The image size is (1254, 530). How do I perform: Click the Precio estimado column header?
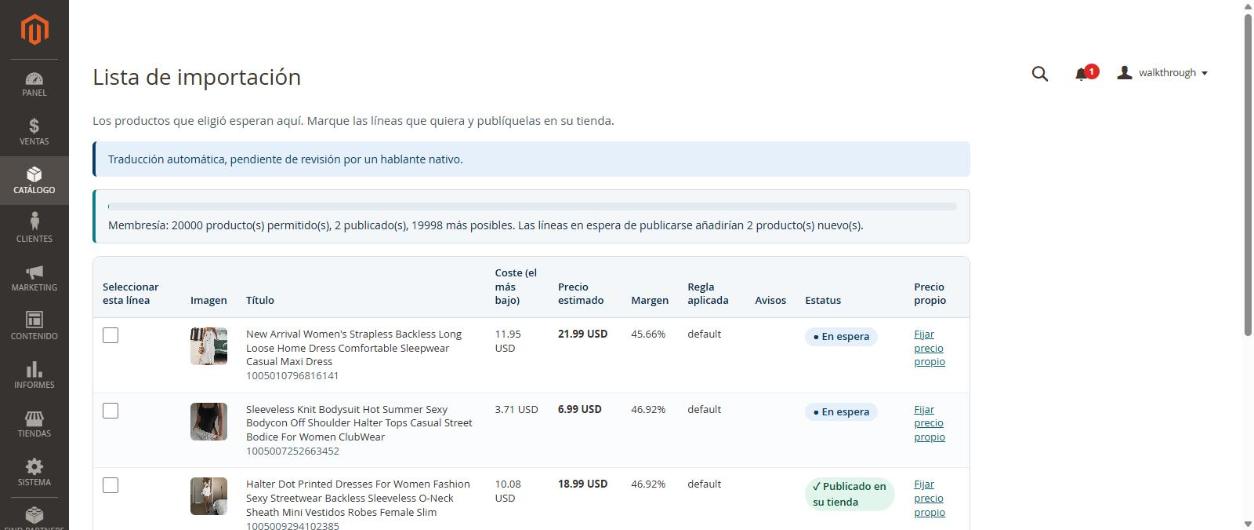pyautogui.click(x=580, y=293)
